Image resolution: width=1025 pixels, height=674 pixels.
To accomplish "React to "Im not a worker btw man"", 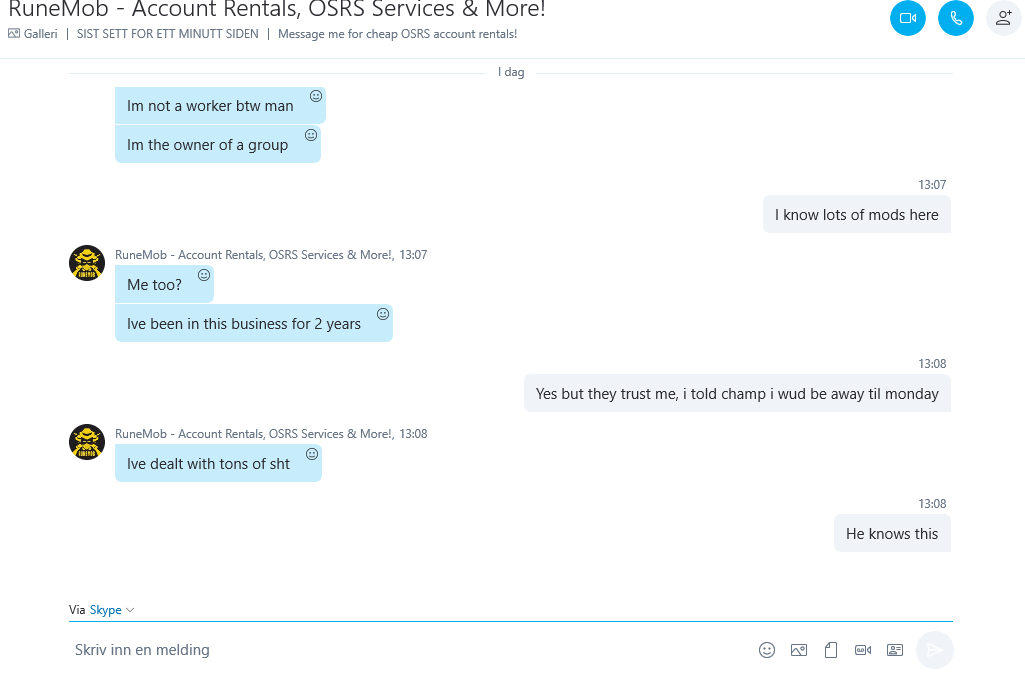I will pyautogui.click(x=316, y=96).
